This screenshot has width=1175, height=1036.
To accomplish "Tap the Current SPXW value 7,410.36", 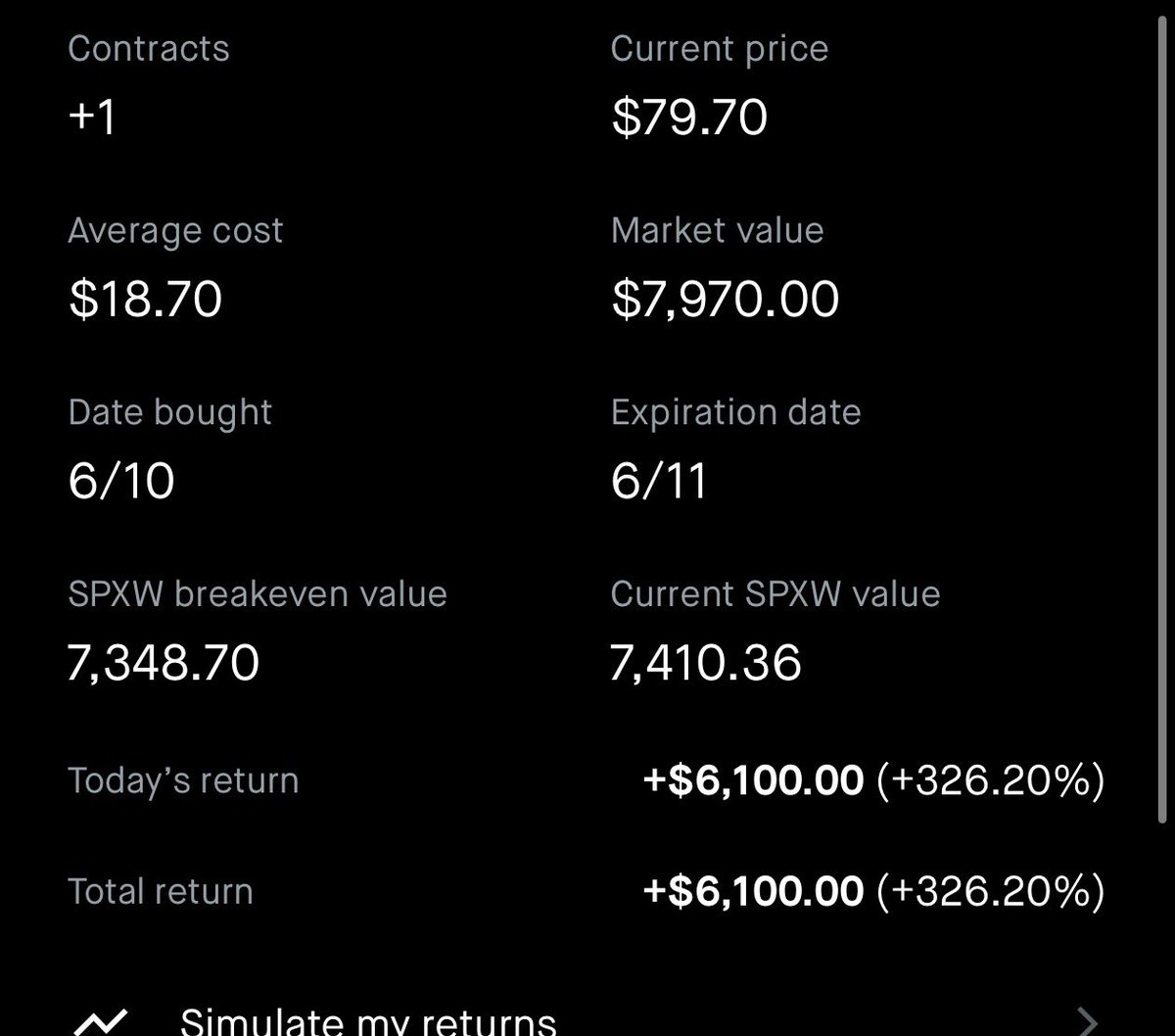I will point(706,663).
